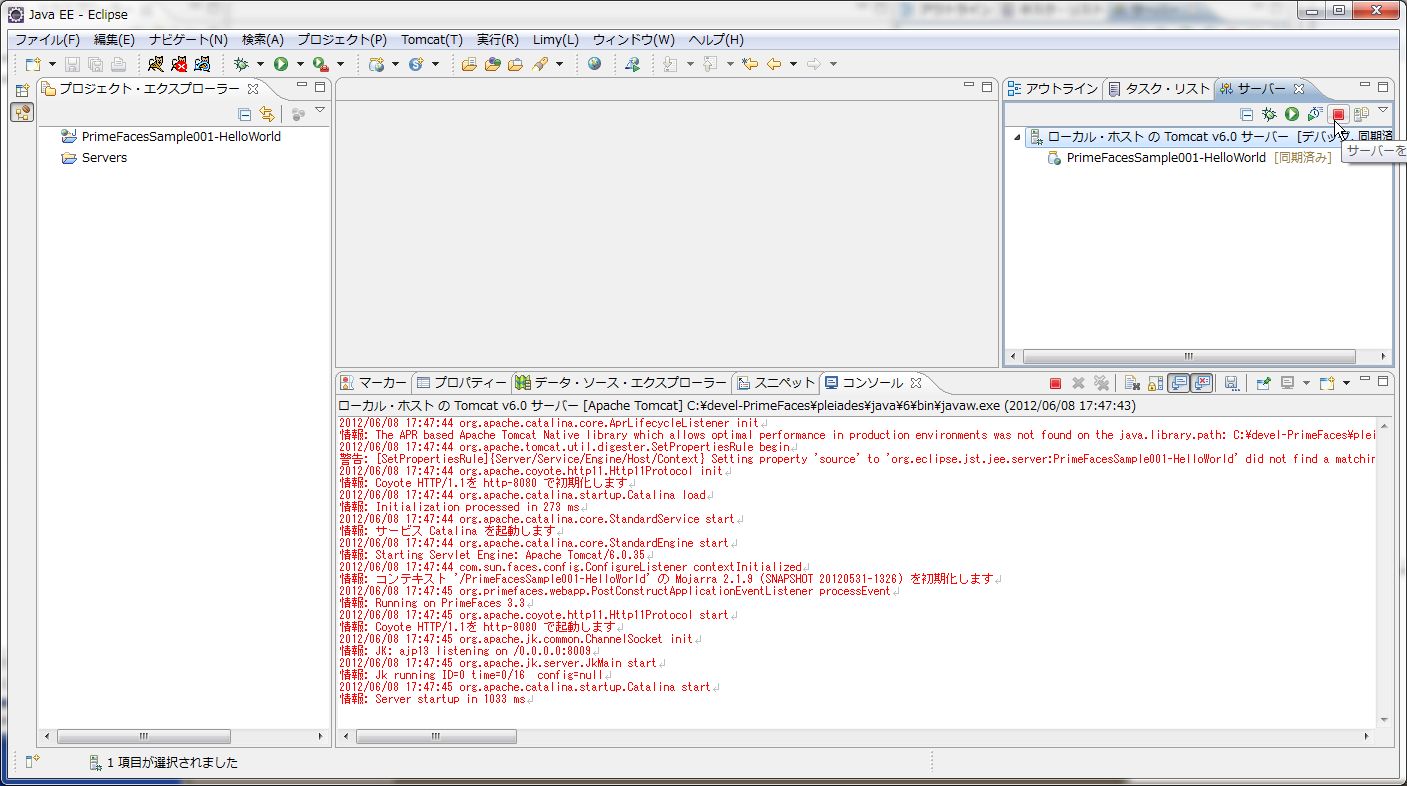Open dropdown arrow next to main Run button
The width and height of the screenshot is (1407, 786).
300,64
